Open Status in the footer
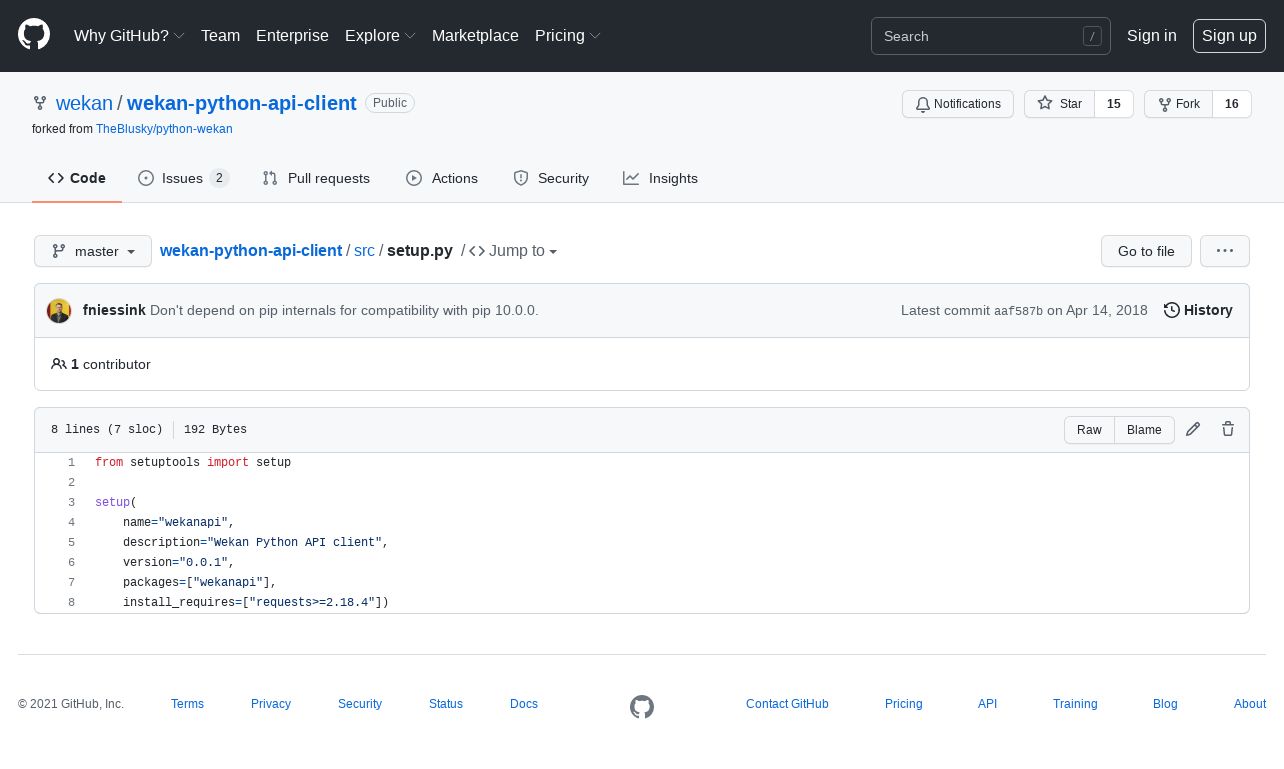1284x769 pixels. tap(446, 704)
